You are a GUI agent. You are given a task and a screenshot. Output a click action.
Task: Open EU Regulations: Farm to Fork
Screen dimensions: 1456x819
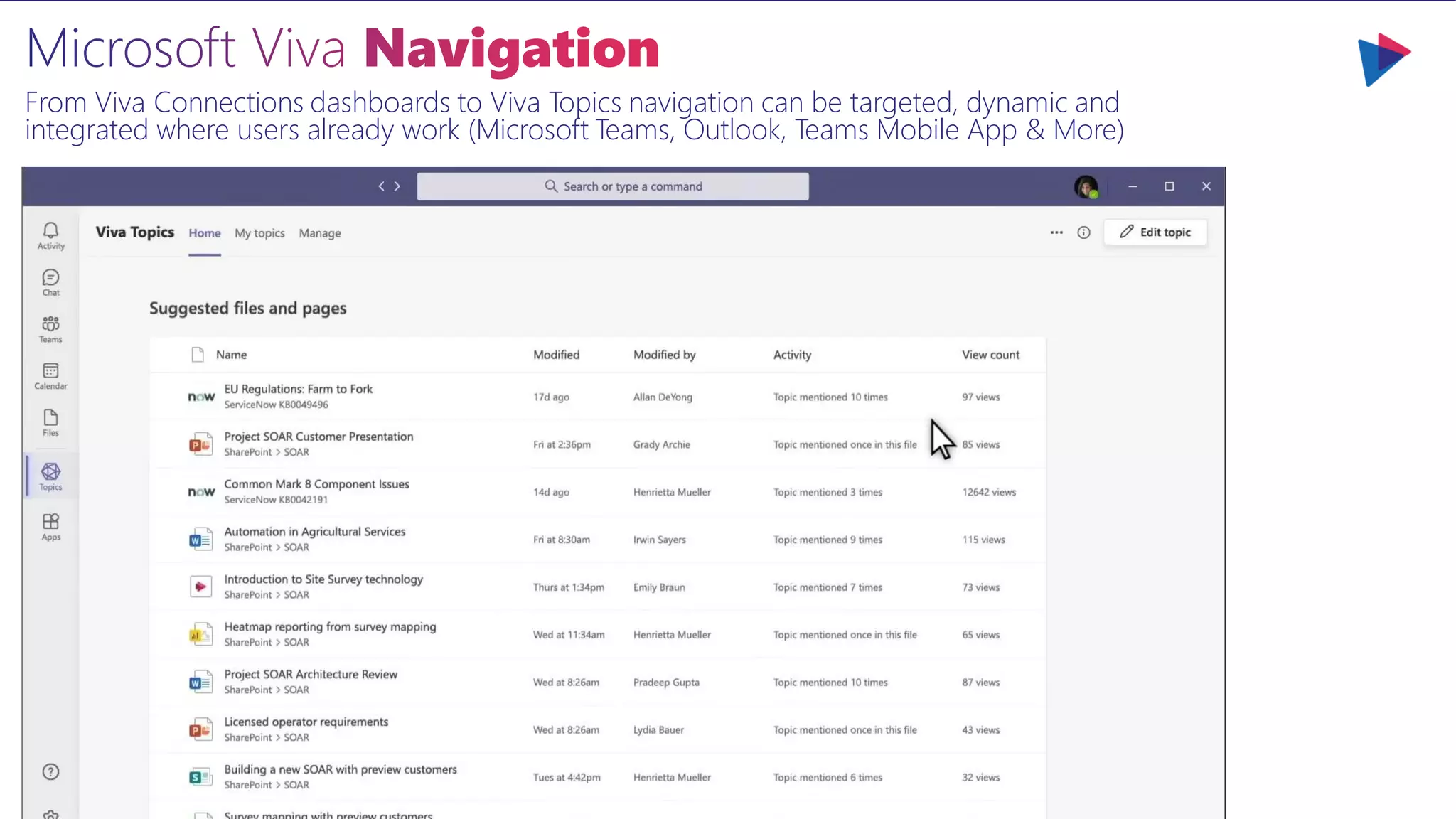click(x=299, y=389)
